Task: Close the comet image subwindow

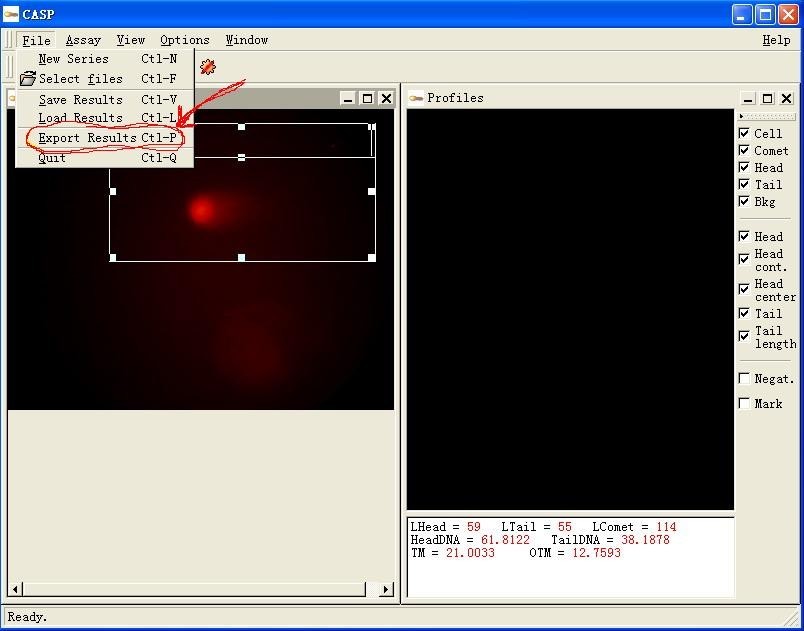Action: (x=386, y=98)
